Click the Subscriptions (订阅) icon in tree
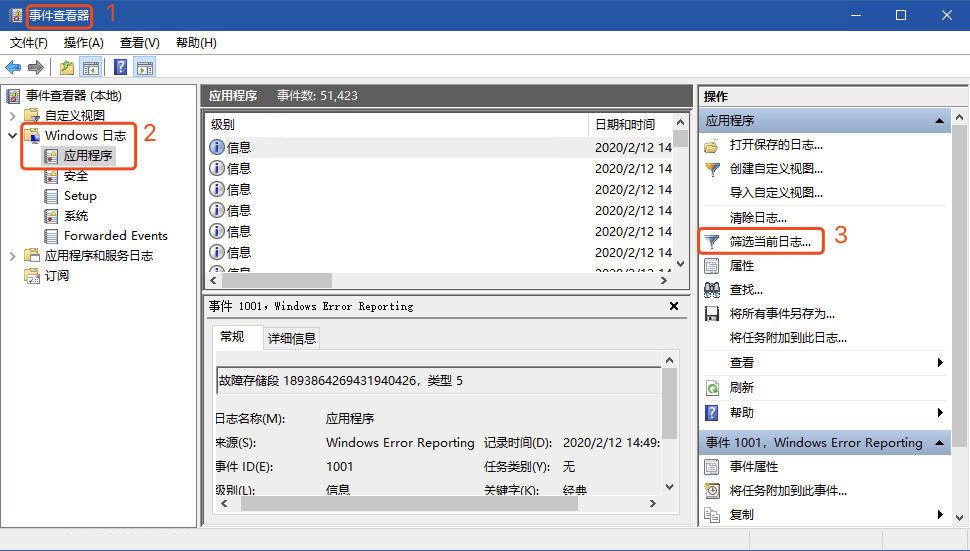Image resolution: width=970 pixels, height=551 pixels. (x=32, y=275)
